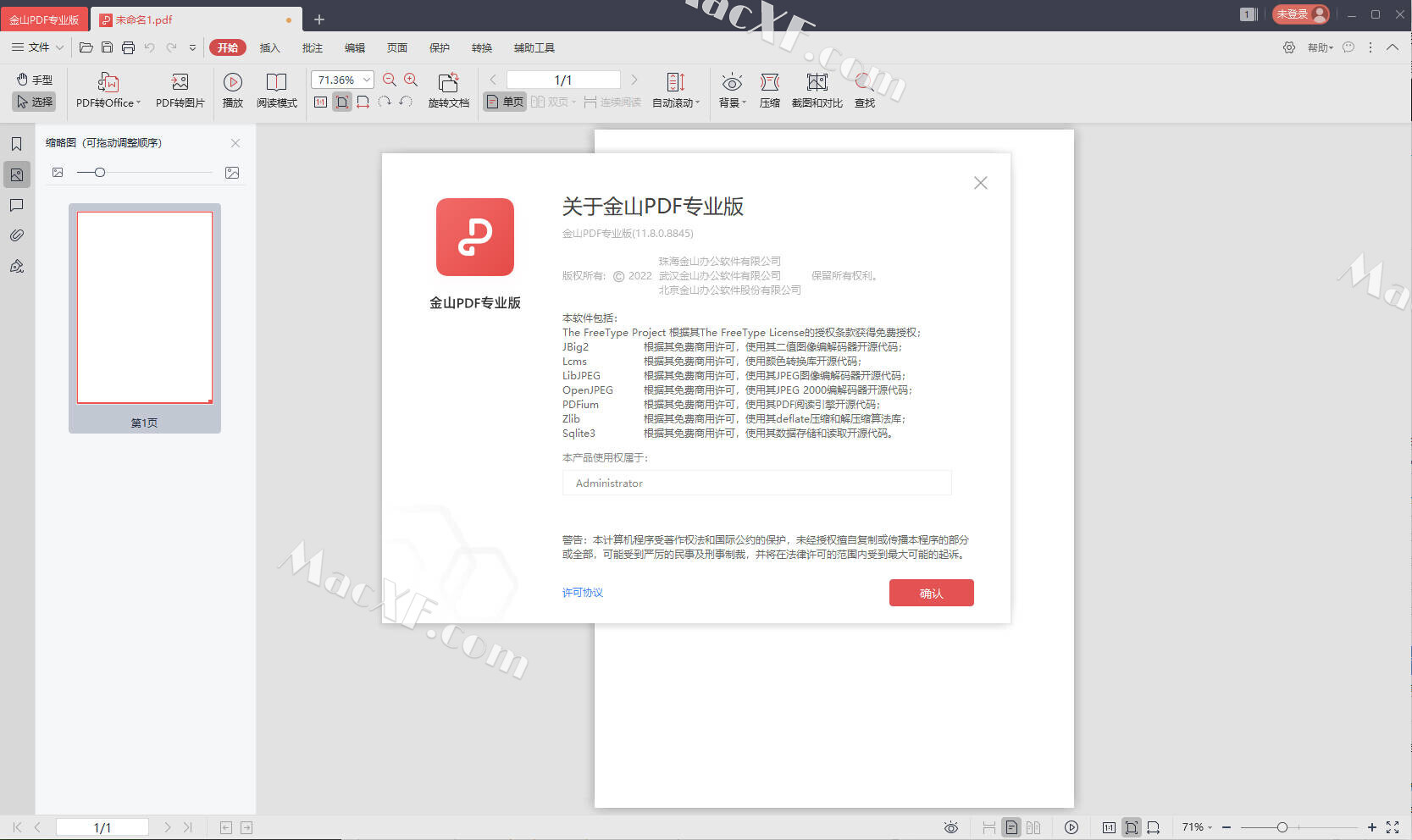The height and width of the screenshot is (840, 1412).
Task: Click the PDF转图片 tool
Action: 180,91
